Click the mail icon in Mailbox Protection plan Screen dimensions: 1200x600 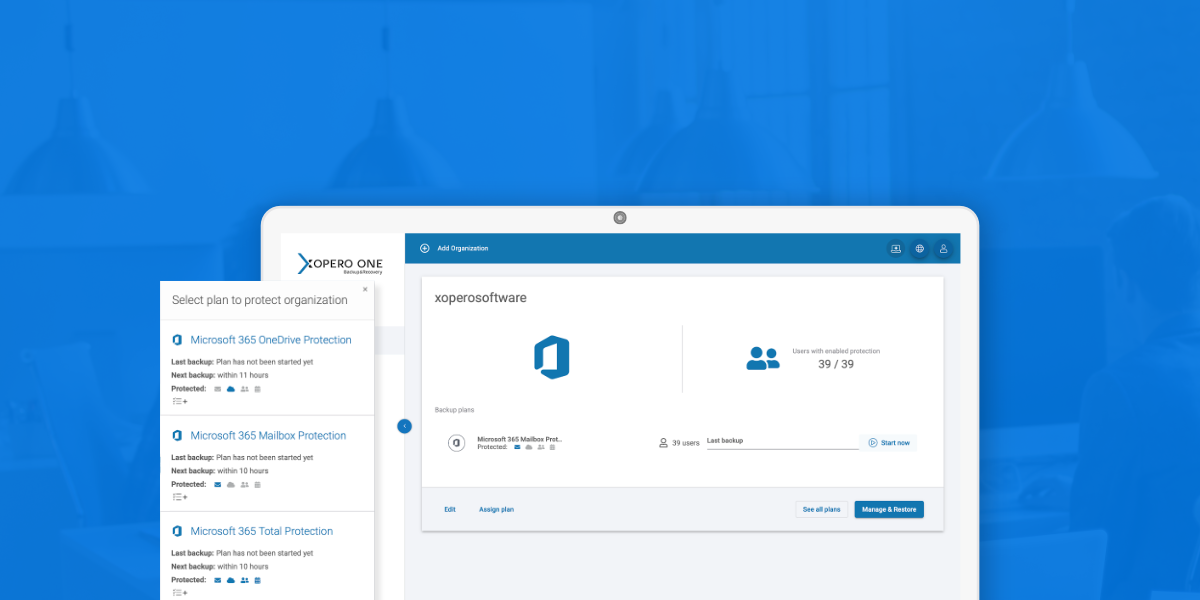pyautogui.click(x=218, y=485)
